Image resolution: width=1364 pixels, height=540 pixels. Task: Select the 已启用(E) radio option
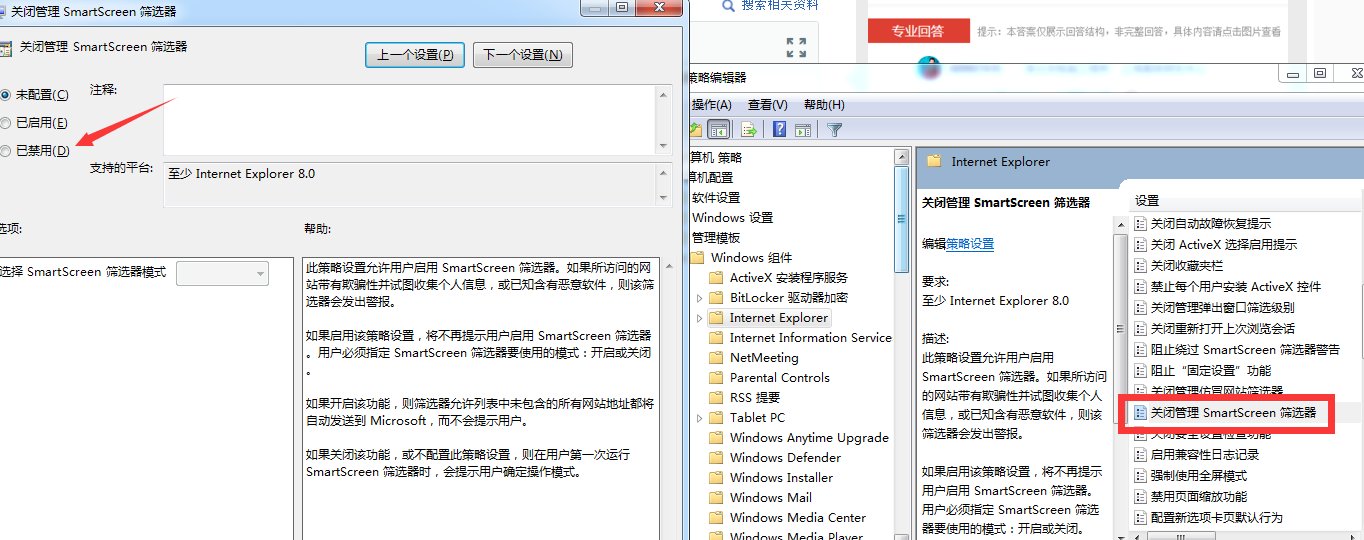[x=5, y=122]
